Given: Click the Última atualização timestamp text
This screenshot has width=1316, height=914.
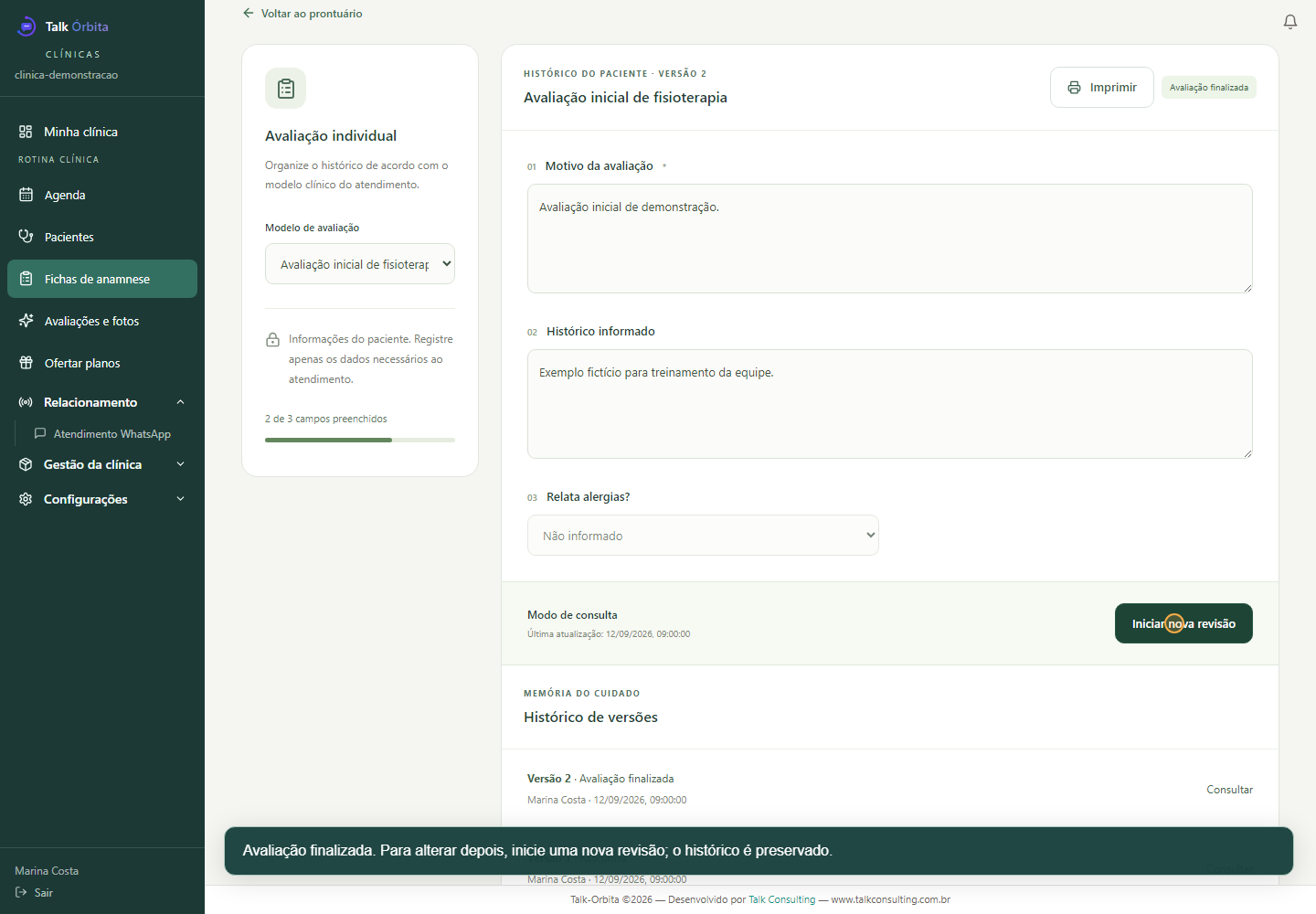Looking at the screenshot, I should 609,634.
